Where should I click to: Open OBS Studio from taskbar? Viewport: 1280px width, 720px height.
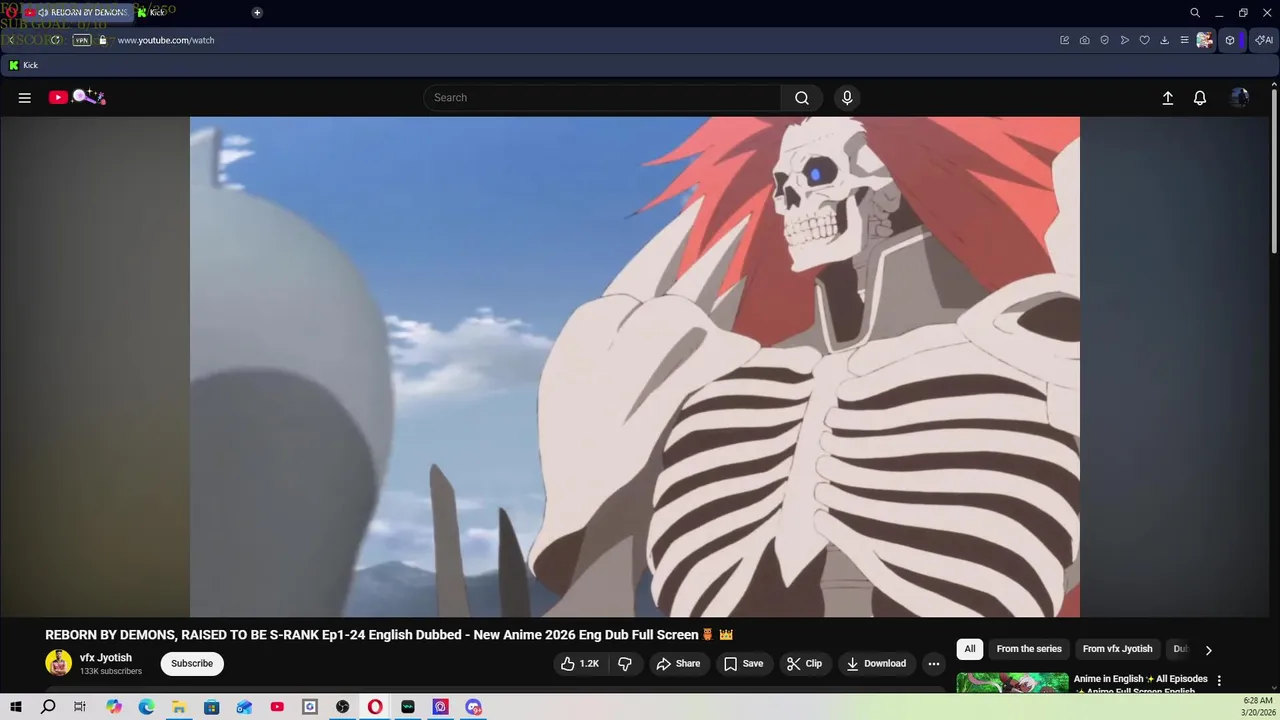(x=343, y=707)
